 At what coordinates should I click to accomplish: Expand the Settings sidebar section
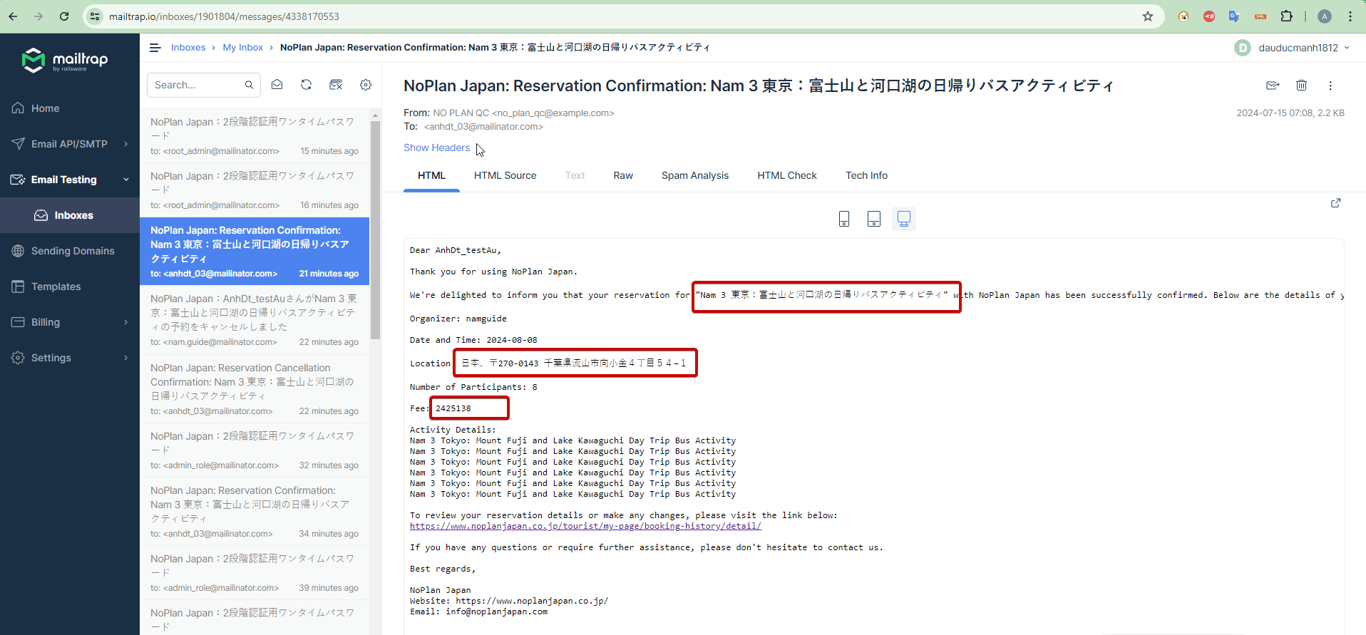pos(69,358)
